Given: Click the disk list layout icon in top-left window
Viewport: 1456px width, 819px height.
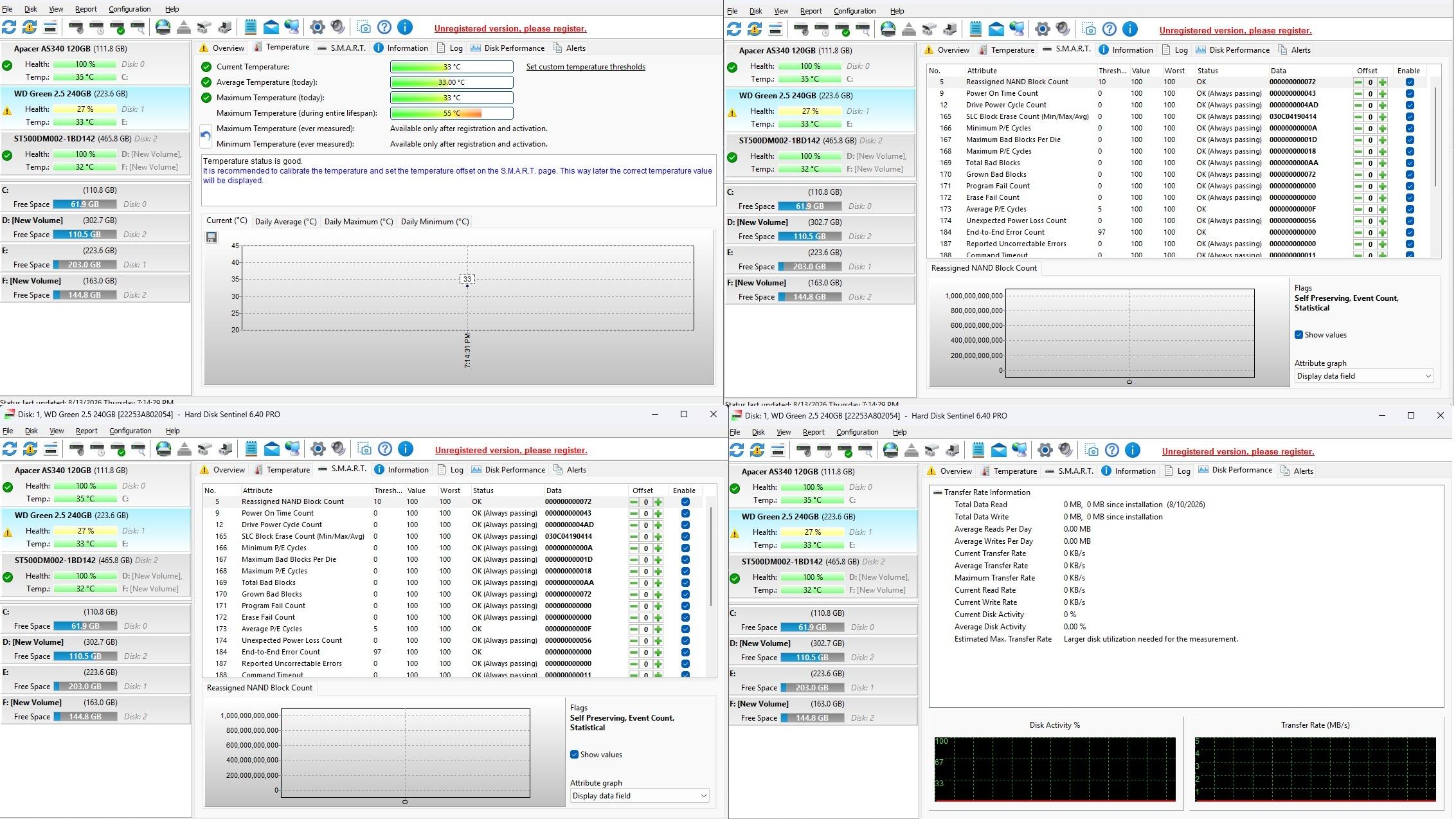Looking at the screenshot, I should click(50, 27).
